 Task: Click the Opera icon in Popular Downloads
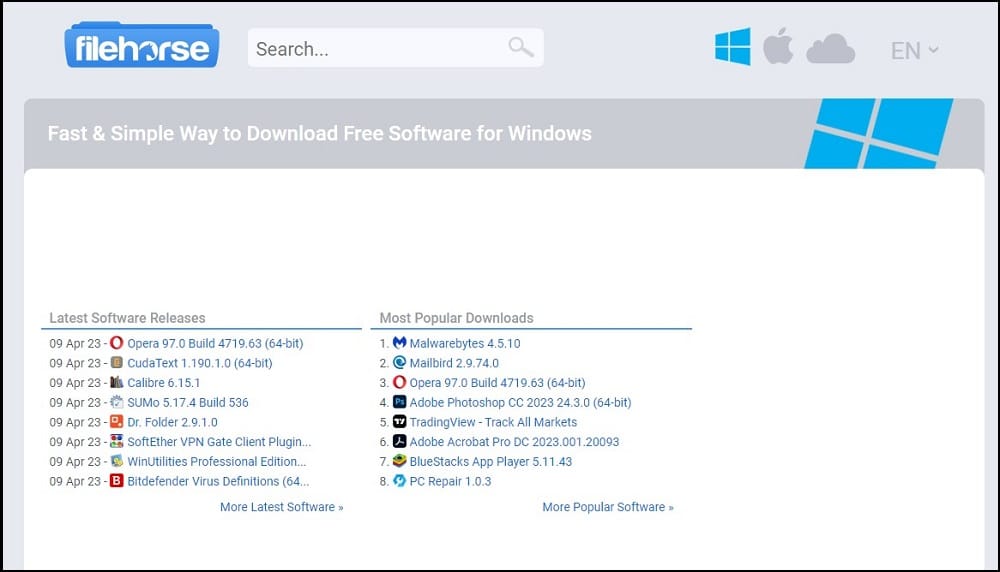tap(399, 383)
